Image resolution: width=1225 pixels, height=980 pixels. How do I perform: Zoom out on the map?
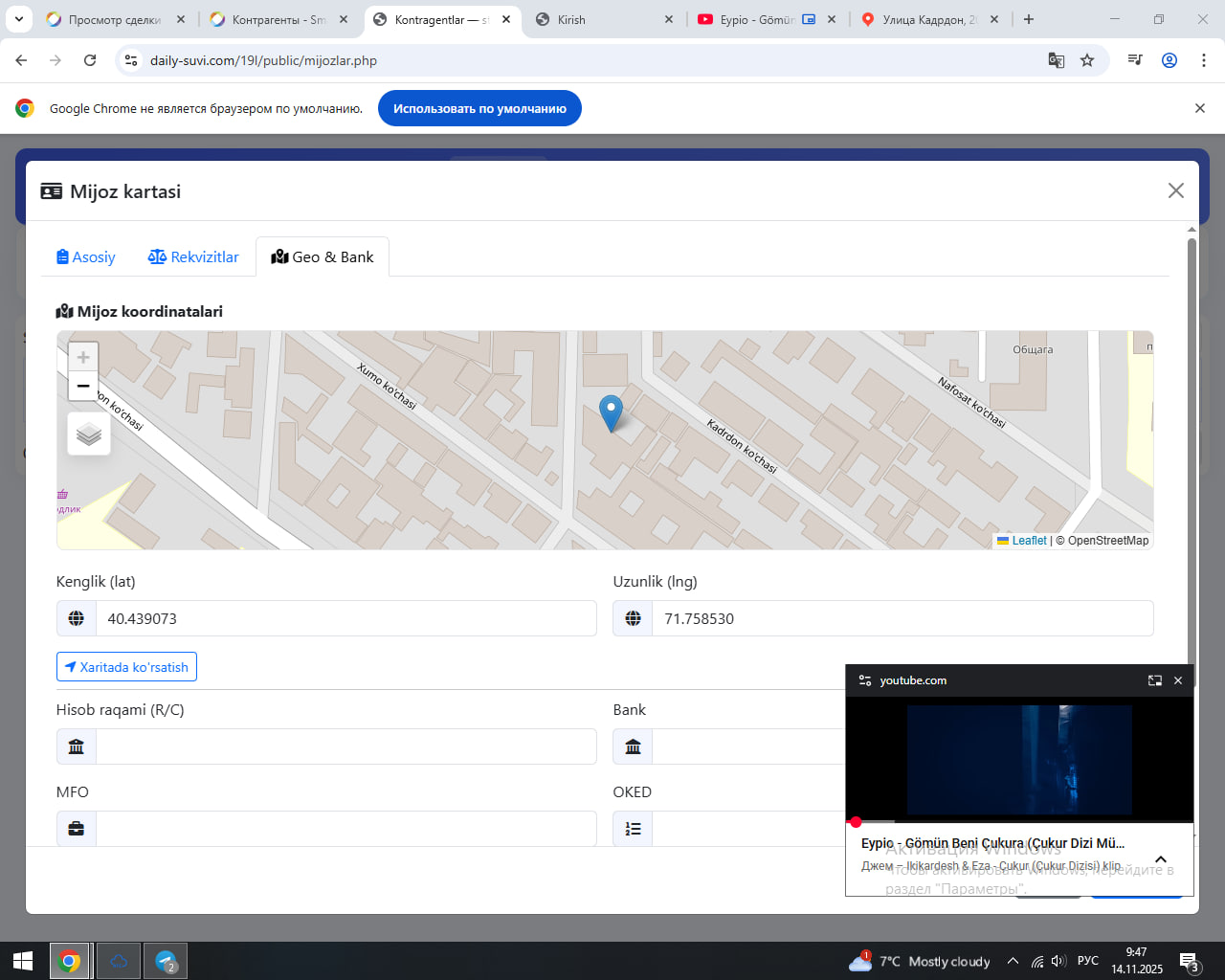[83, 386]
